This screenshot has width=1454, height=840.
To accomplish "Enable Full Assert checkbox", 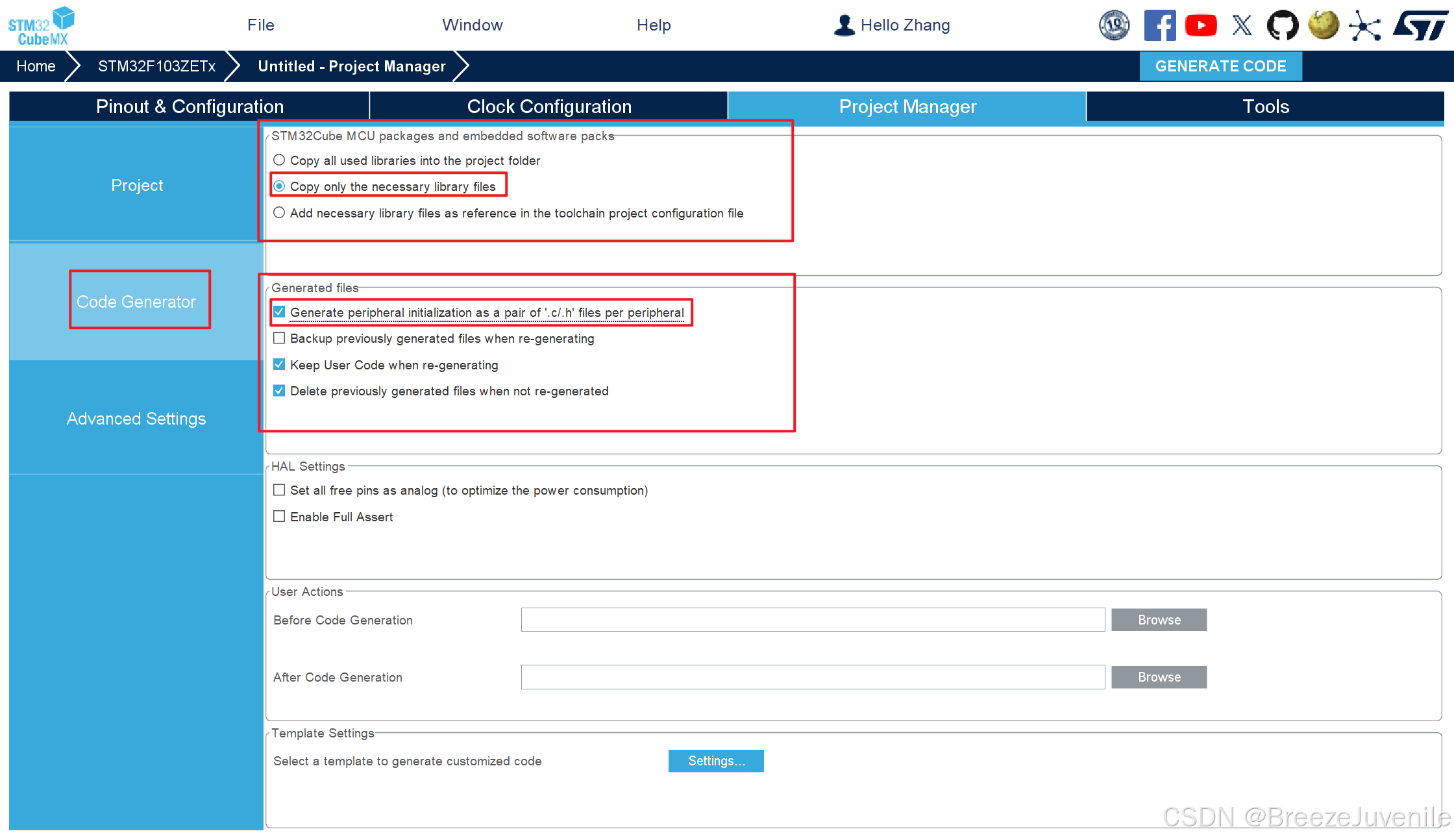I will coord(279,517).
